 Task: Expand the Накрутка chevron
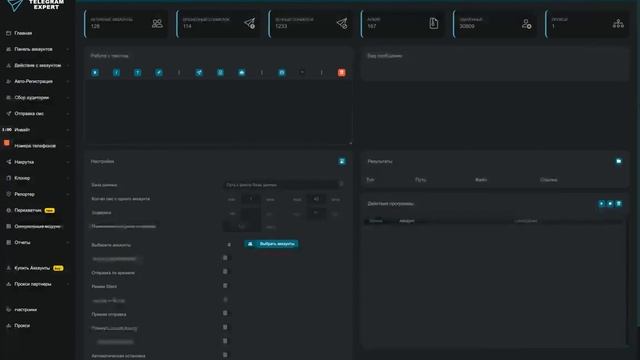click(68, 162)
